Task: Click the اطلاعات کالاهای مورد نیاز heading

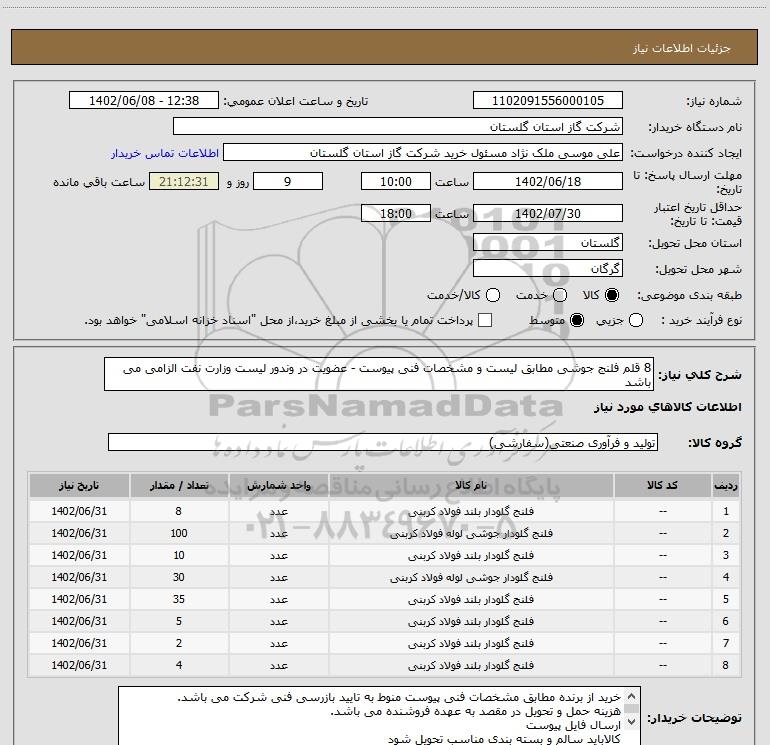Action: tap(668, 407)
